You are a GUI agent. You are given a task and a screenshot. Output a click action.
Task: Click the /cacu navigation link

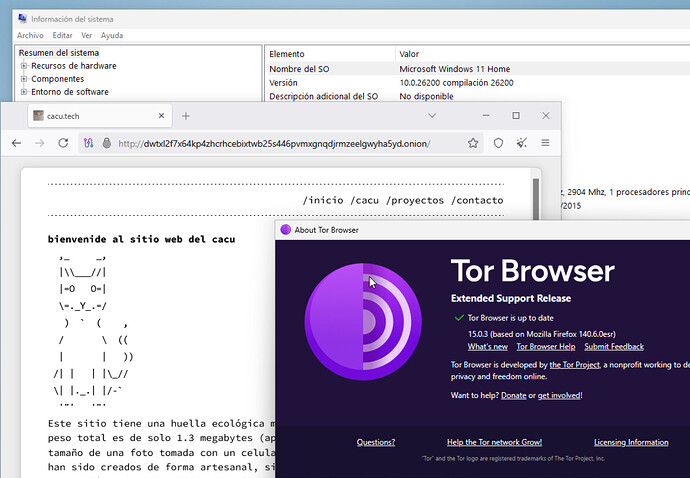364,200
